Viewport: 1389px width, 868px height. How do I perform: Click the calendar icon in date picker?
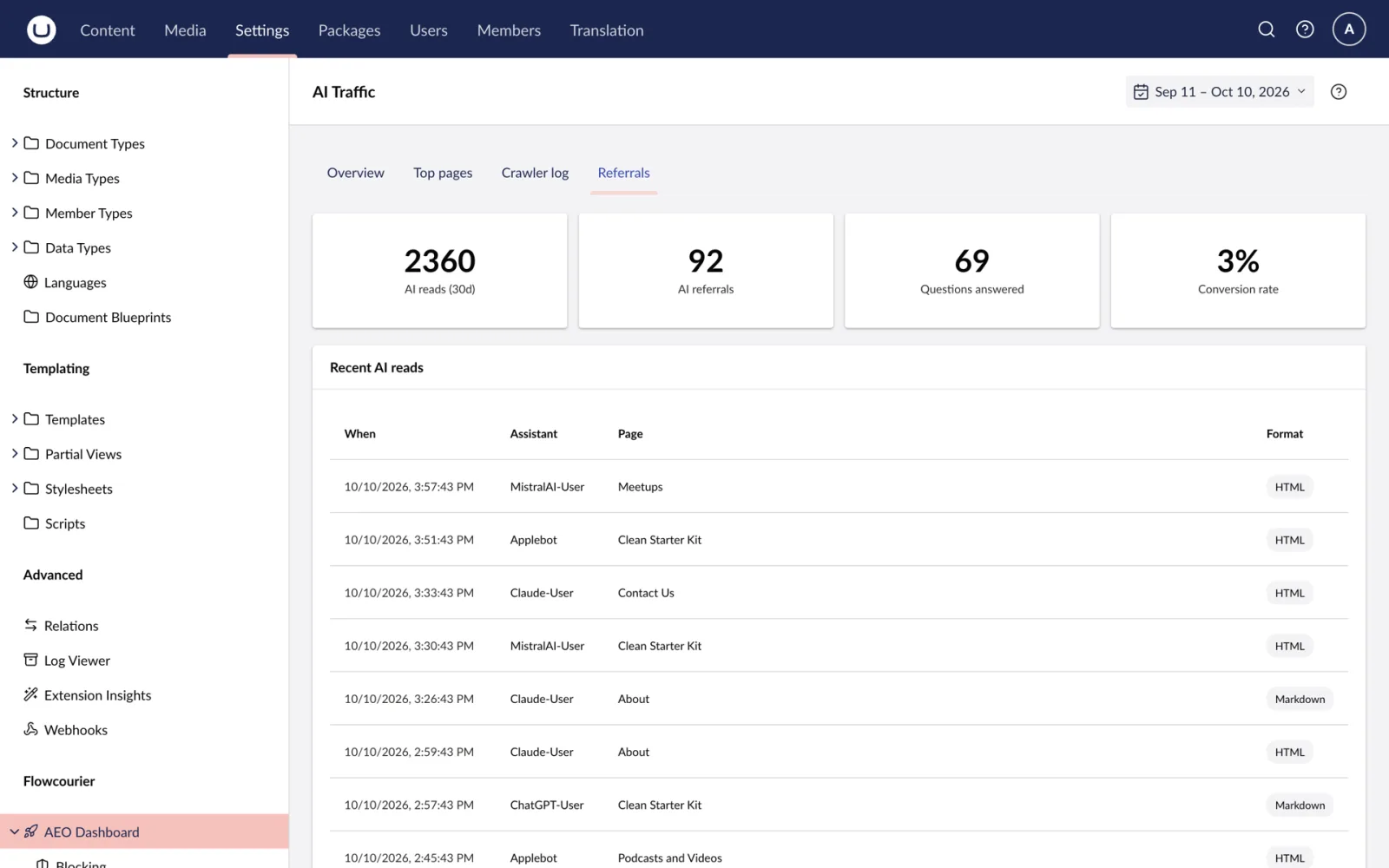click(x=1141, y=92)
